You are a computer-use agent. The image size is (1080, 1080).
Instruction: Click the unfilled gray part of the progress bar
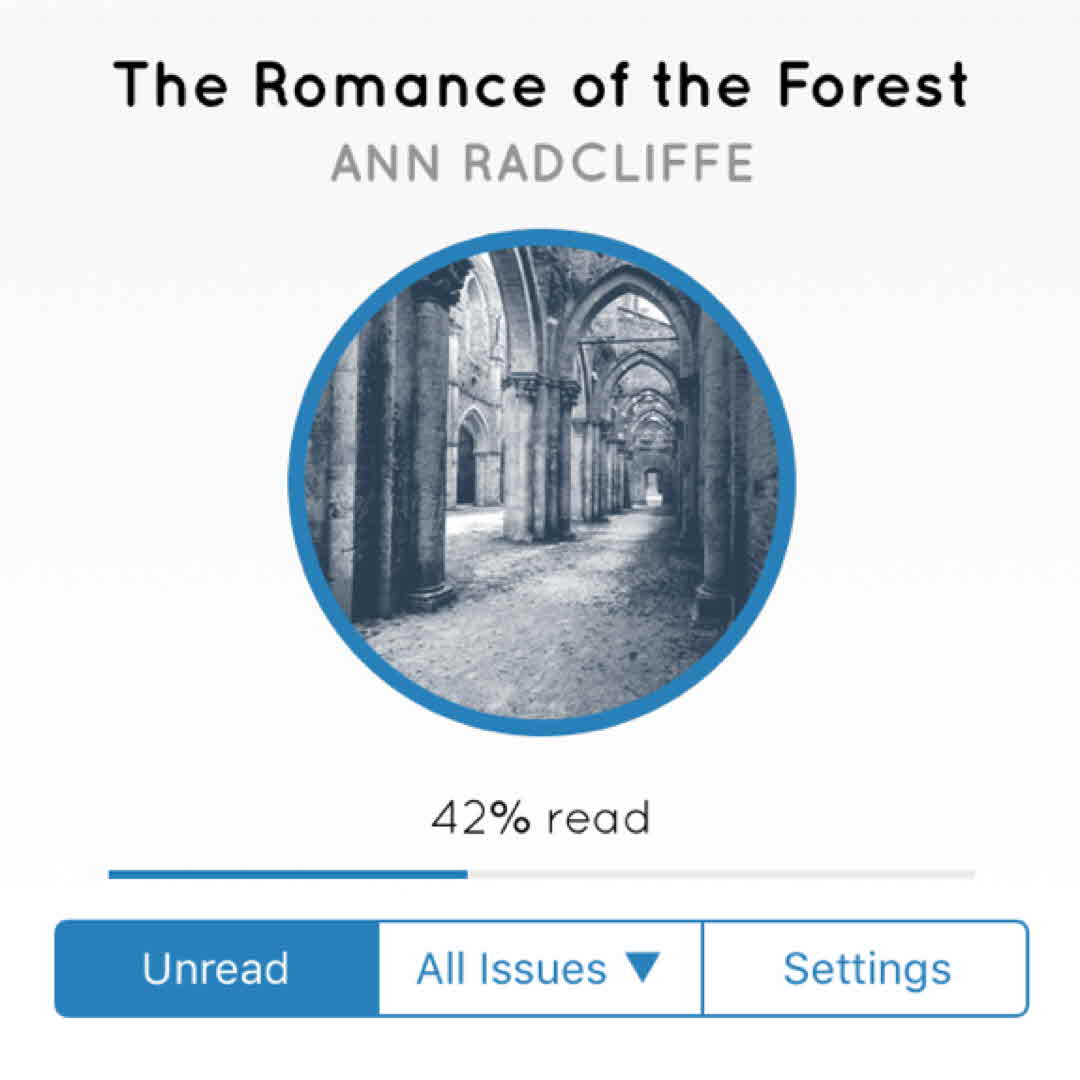coord(720,874)
